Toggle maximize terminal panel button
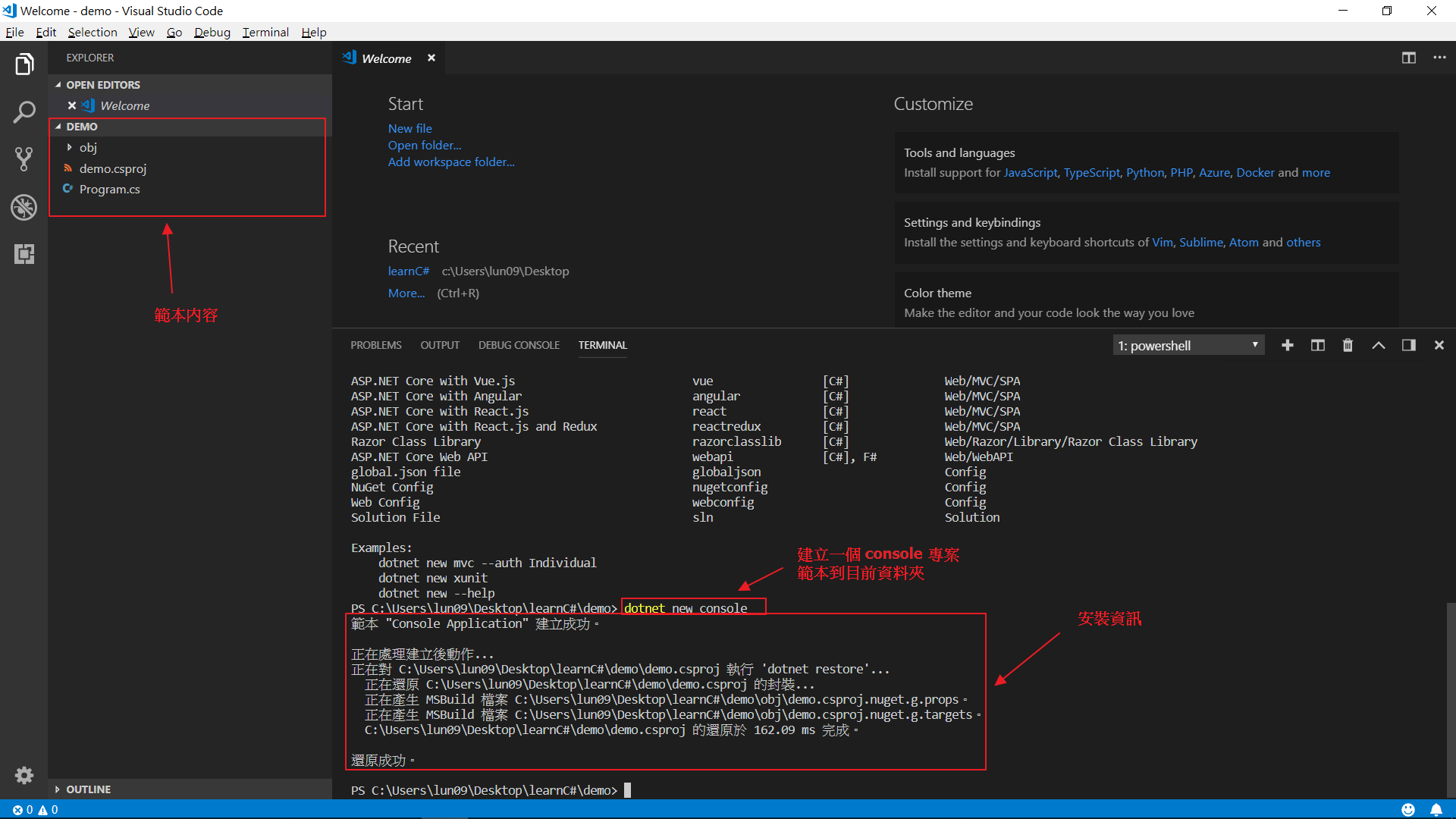1456x819 pixels. click(x=1378, y=345)
